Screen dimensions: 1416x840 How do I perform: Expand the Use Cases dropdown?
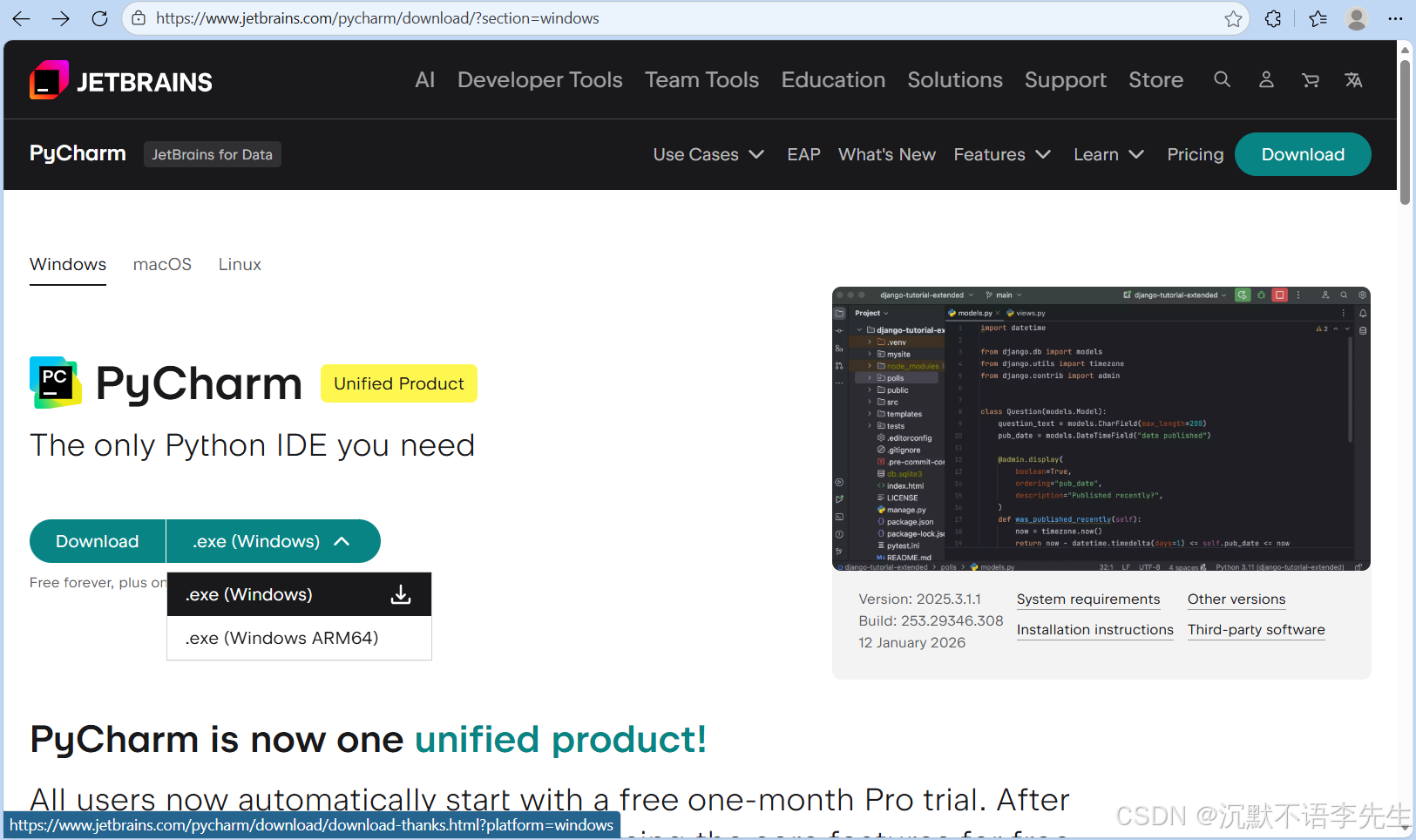708,154
